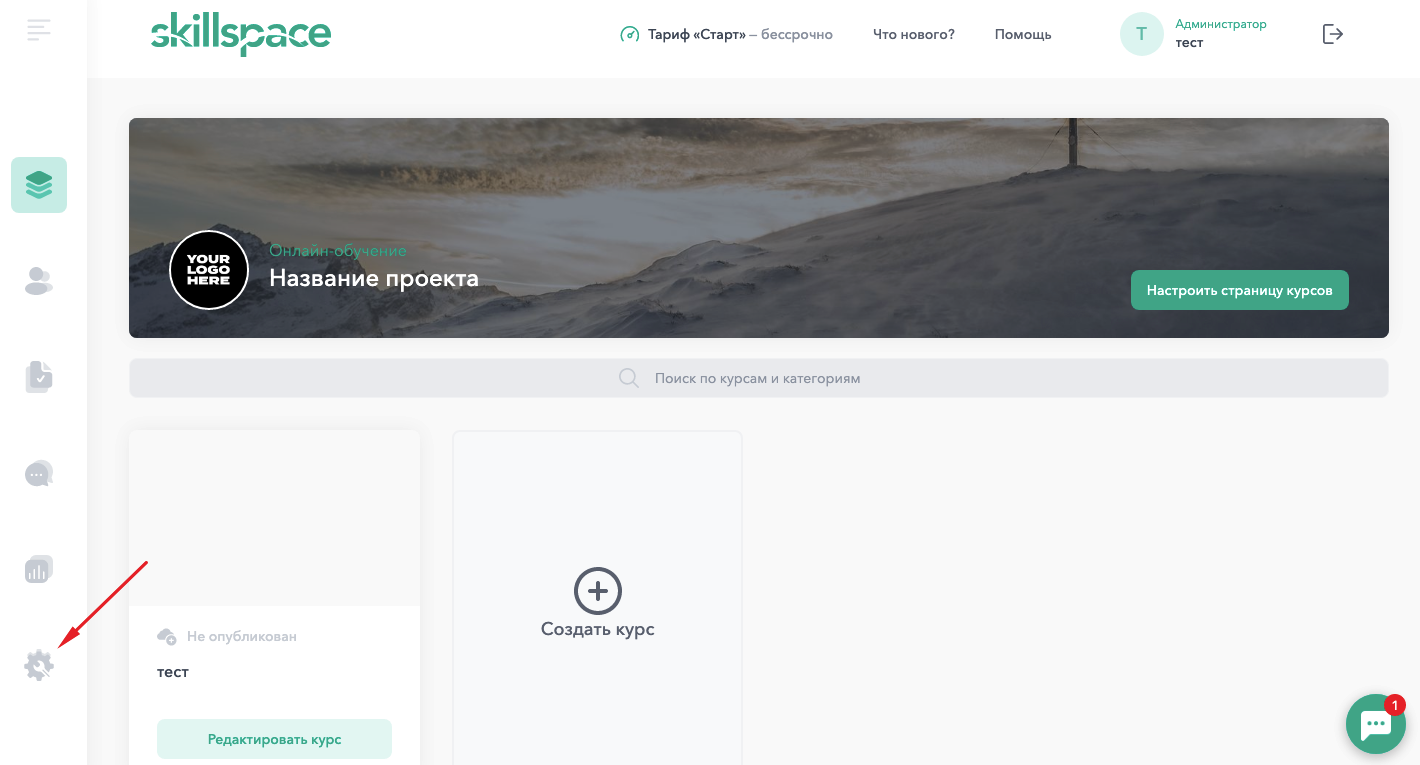The width and height of the screenshot is (1420, 765).
Task: Click the 'Создать курс' card label
Action: coord(598,629)
